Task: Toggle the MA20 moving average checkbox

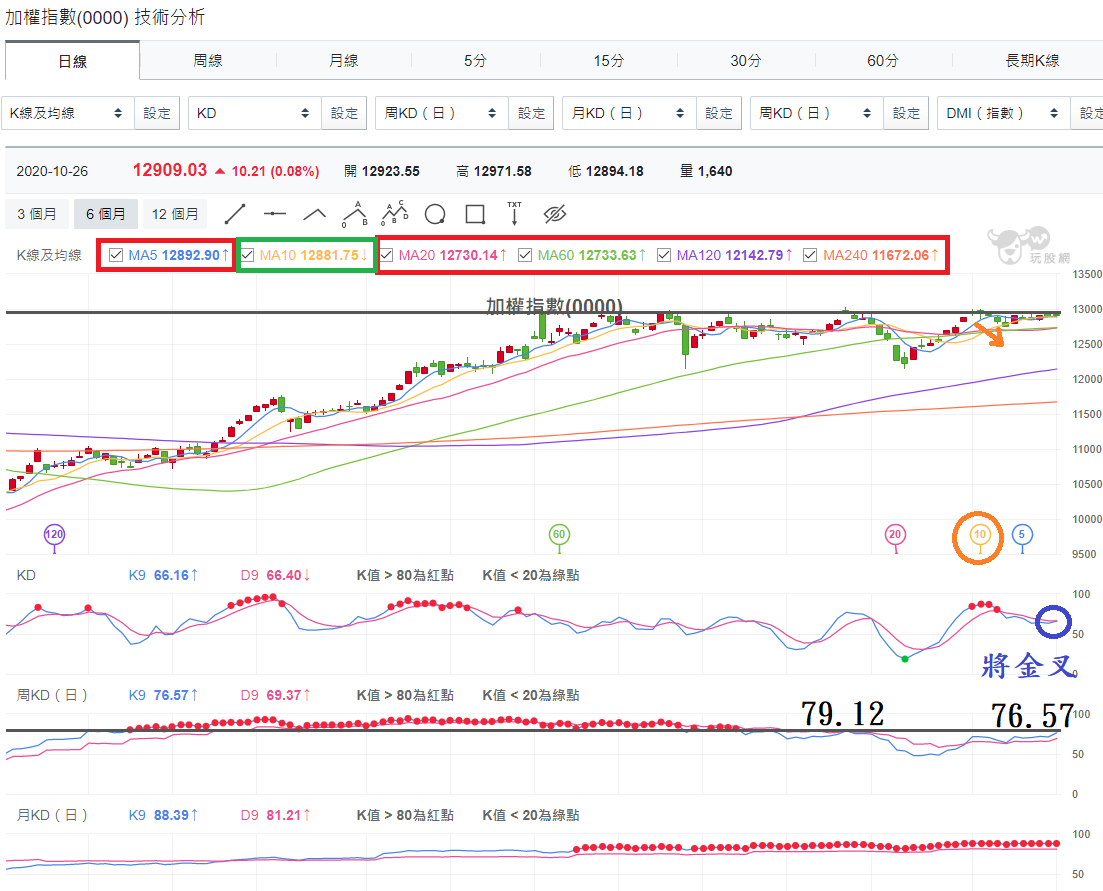Action: point(386,255)
